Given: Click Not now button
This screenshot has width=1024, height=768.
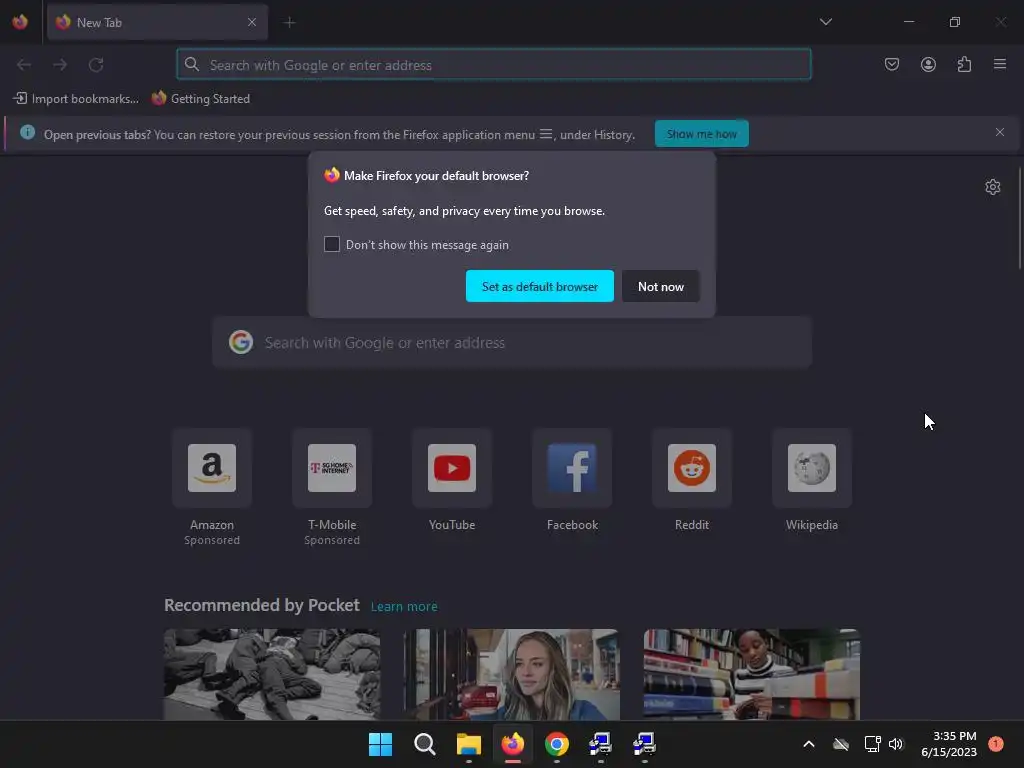Looking at the screenshot, I should coord(660,286).
